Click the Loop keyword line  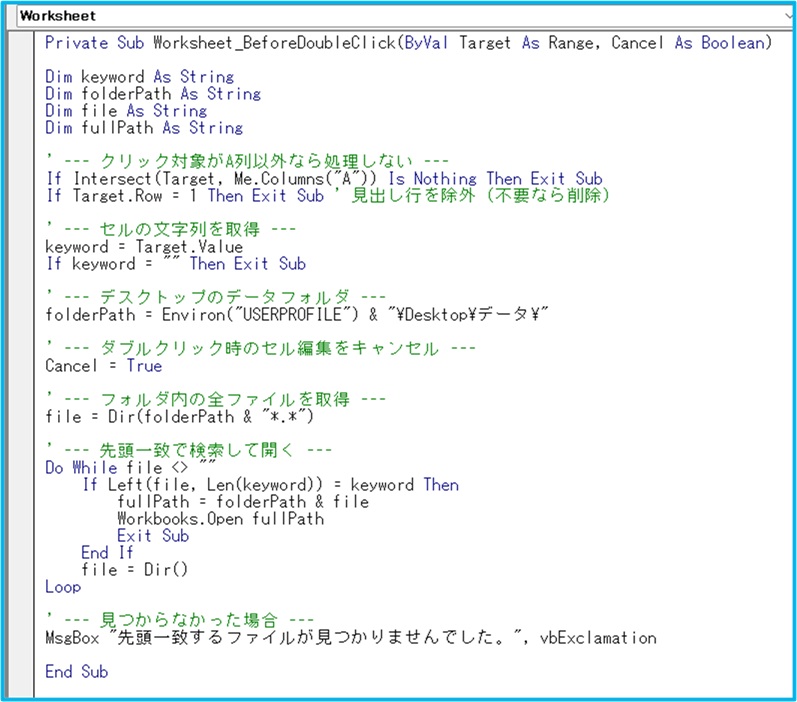(x=63, y=587)
